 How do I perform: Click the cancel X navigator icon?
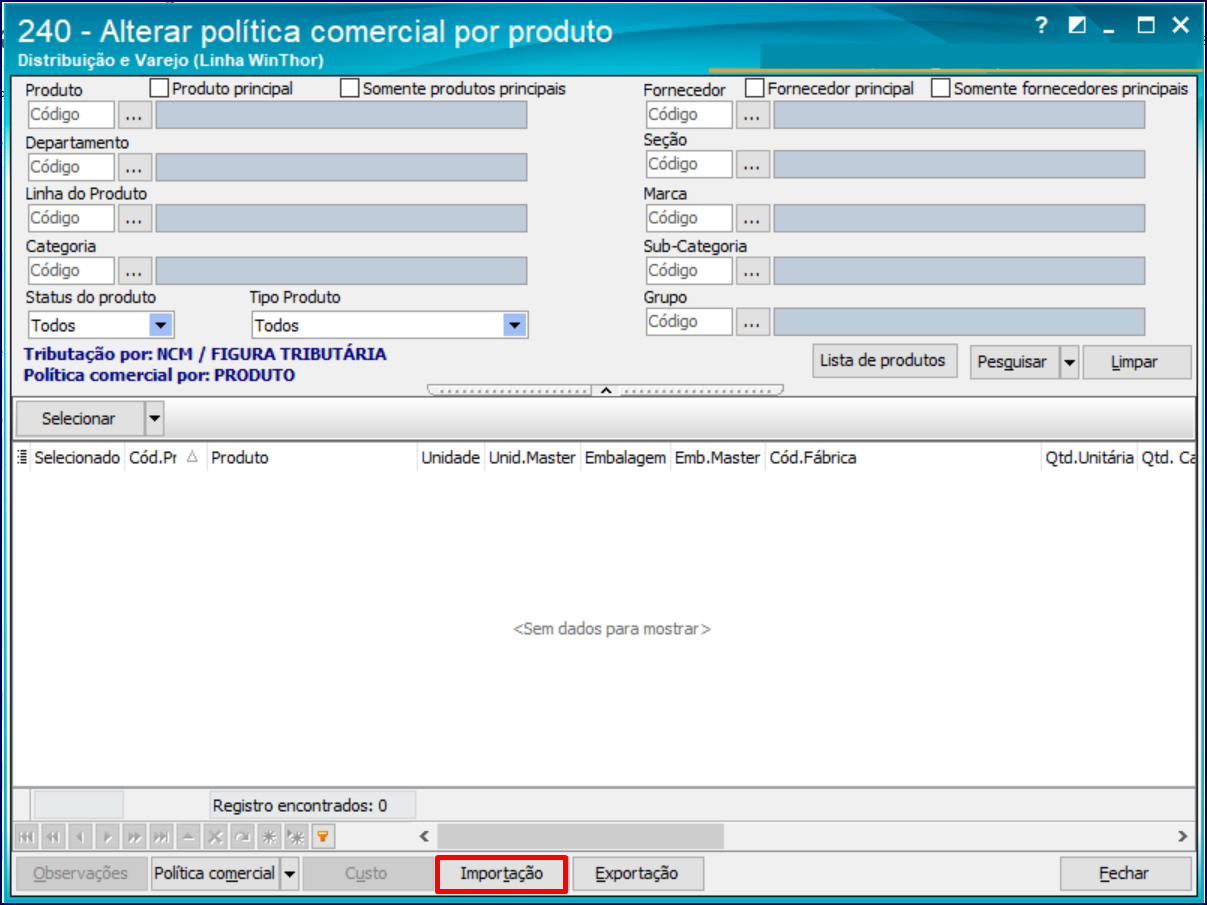tap(215, 836)
